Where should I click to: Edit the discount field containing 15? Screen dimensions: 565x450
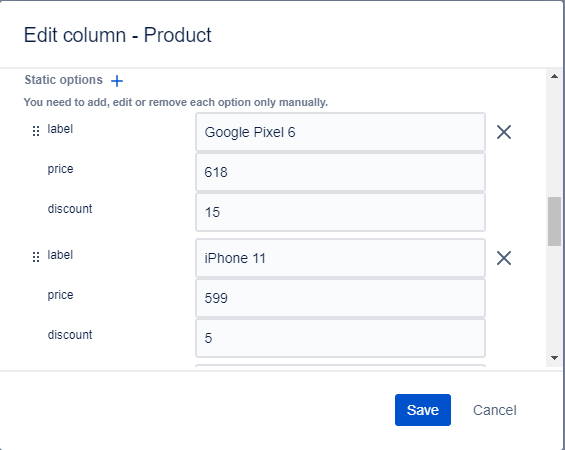click(x=341, y=212)
